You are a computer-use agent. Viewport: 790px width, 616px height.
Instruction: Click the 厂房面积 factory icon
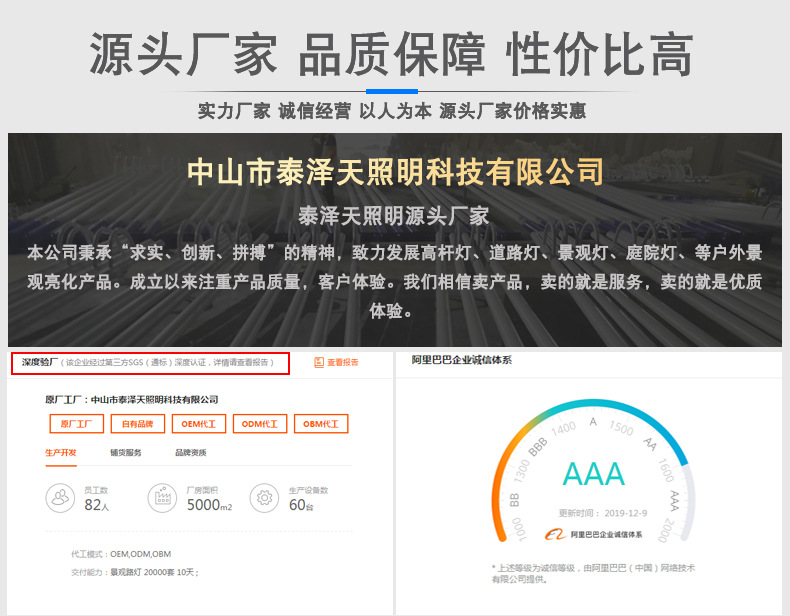pyautogui.click(x=162, y=498)
